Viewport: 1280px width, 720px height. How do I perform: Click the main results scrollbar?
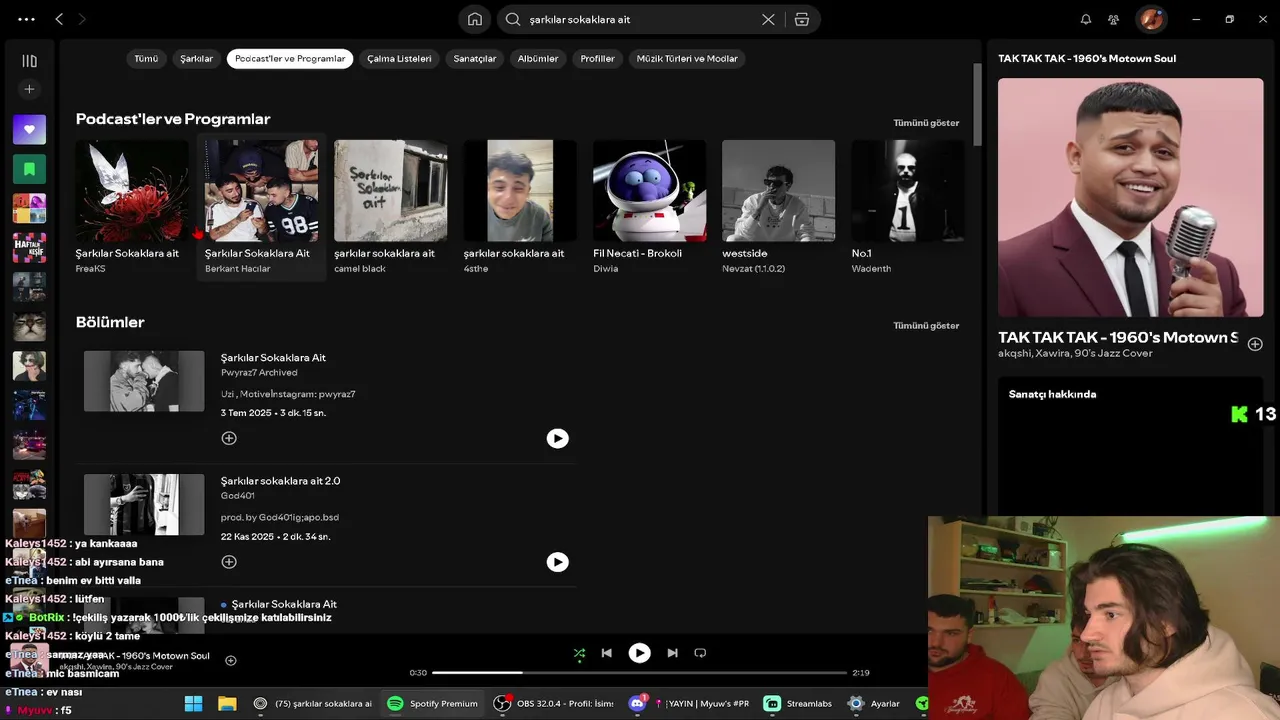tap(977, 106)
